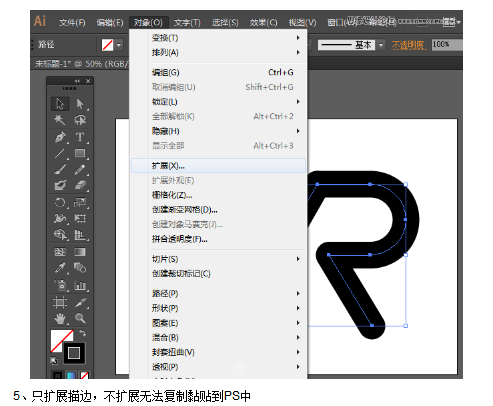Click the control bar stroke color swatch
Screen dimensions: 493x406
coord(107,45)
